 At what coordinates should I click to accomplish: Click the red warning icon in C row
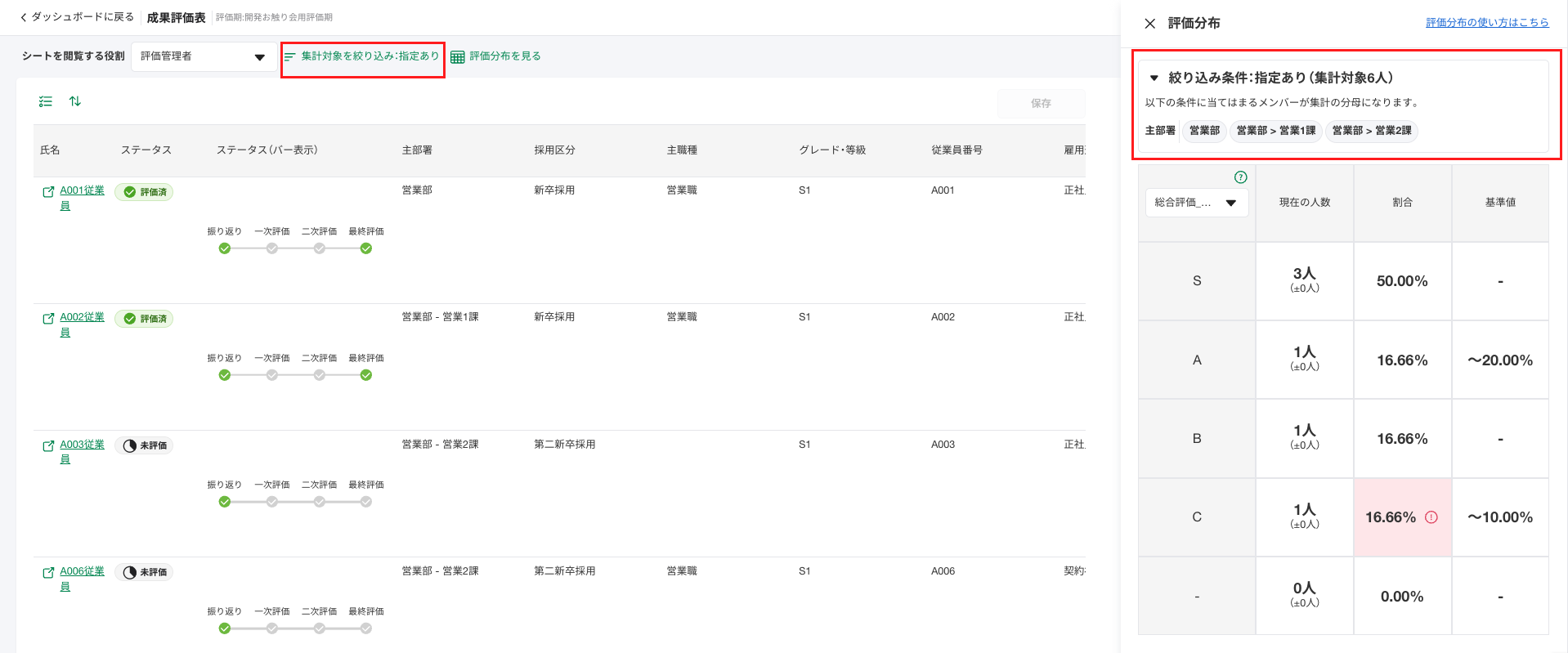pyautogui.click(x=1431, y=517)
